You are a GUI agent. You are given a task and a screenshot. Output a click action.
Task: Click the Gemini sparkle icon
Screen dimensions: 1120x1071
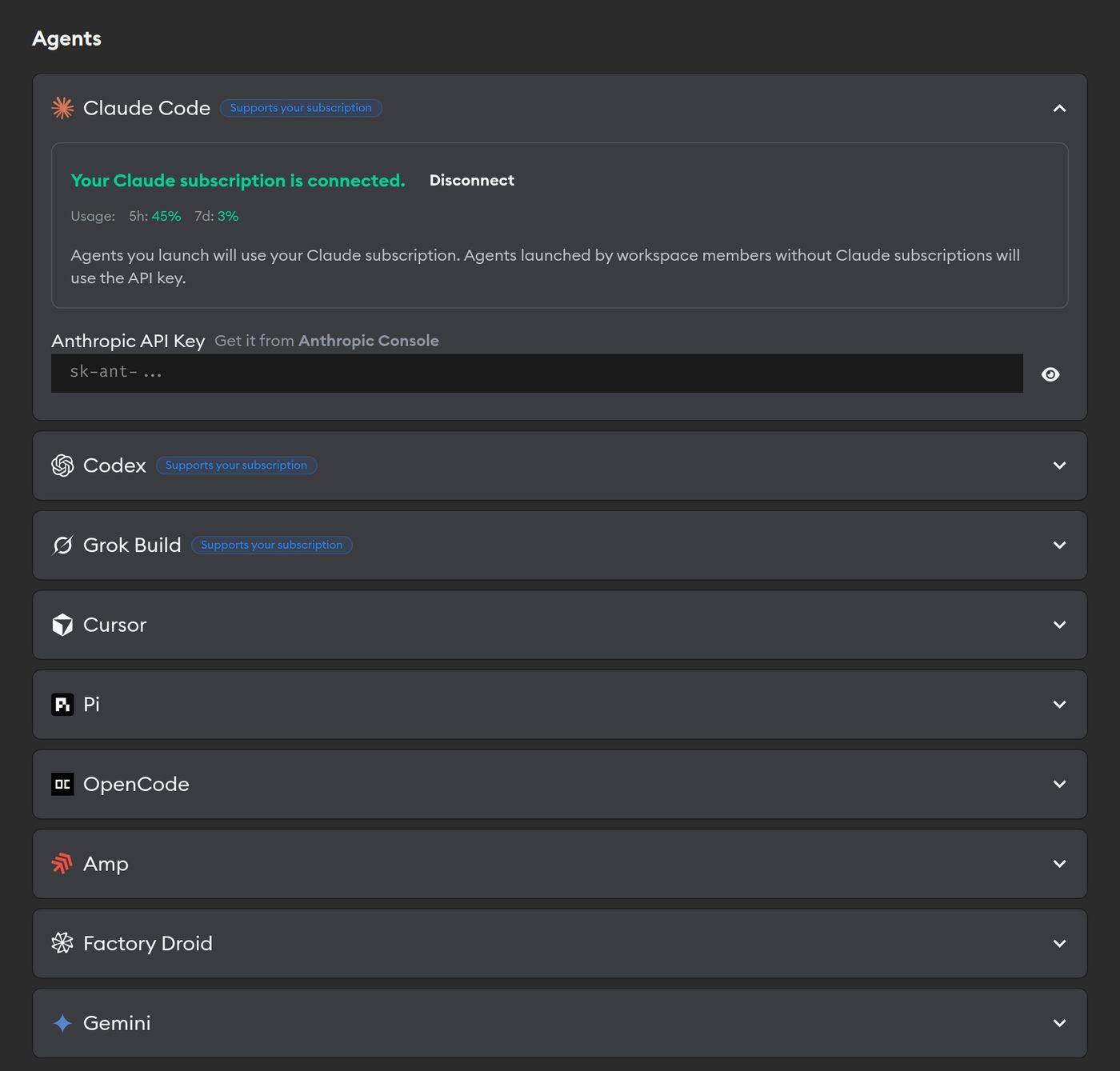pos(62,1023)
